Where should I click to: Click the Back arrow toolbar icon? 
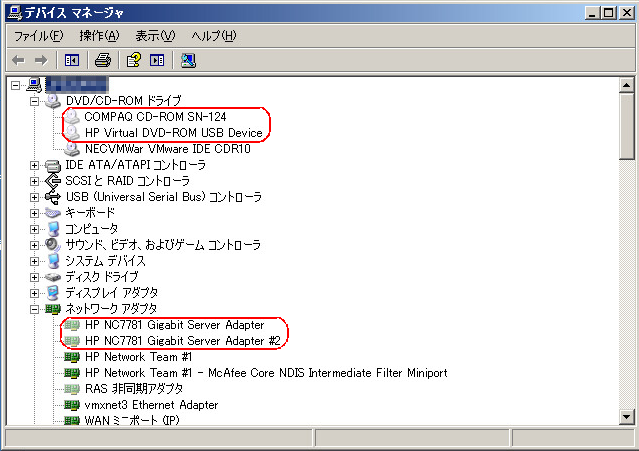(x=18, y=61)
